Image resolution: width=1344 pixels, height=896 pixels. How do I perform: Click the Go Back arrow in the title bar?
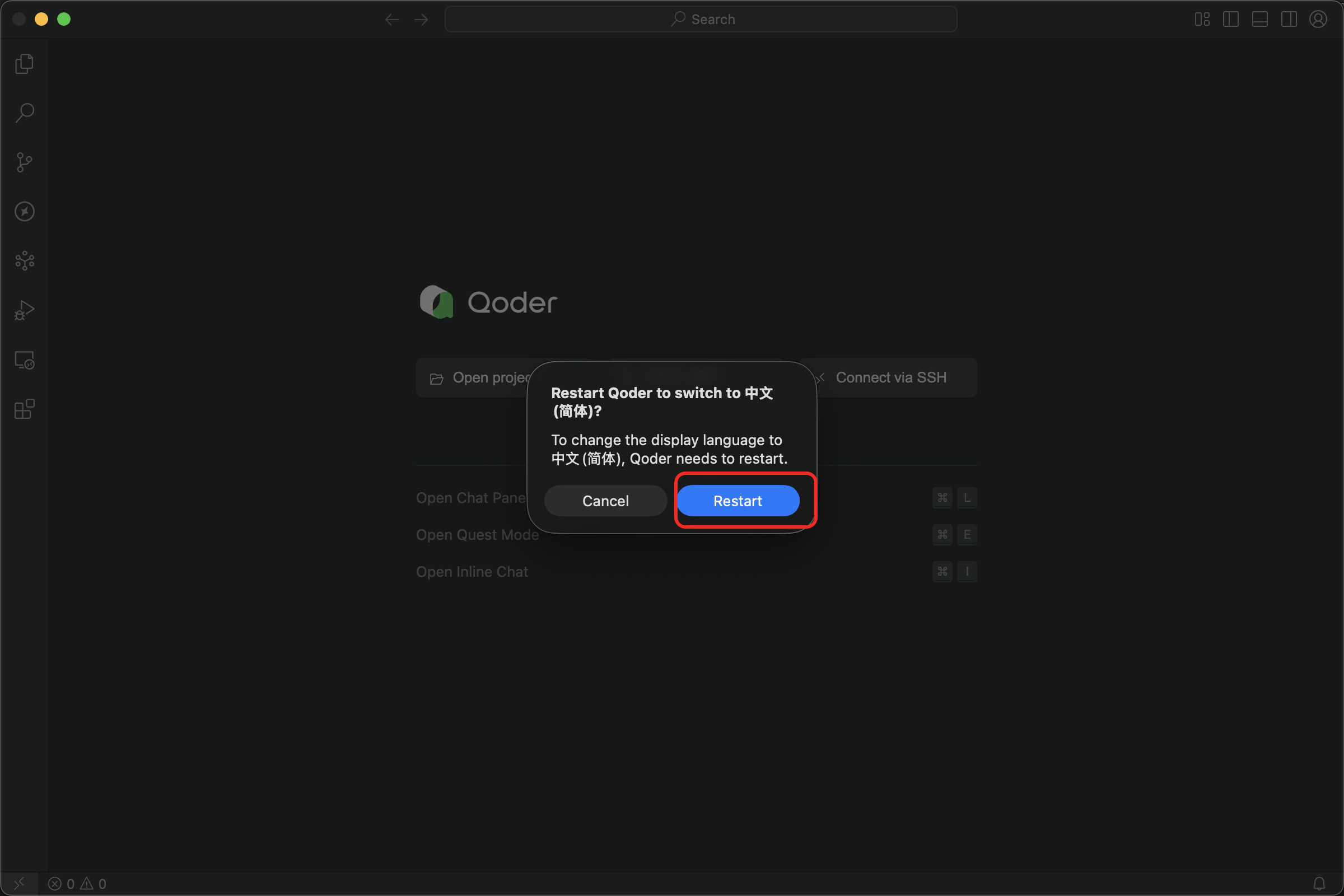pyautogui.click(x=391, y=19)
